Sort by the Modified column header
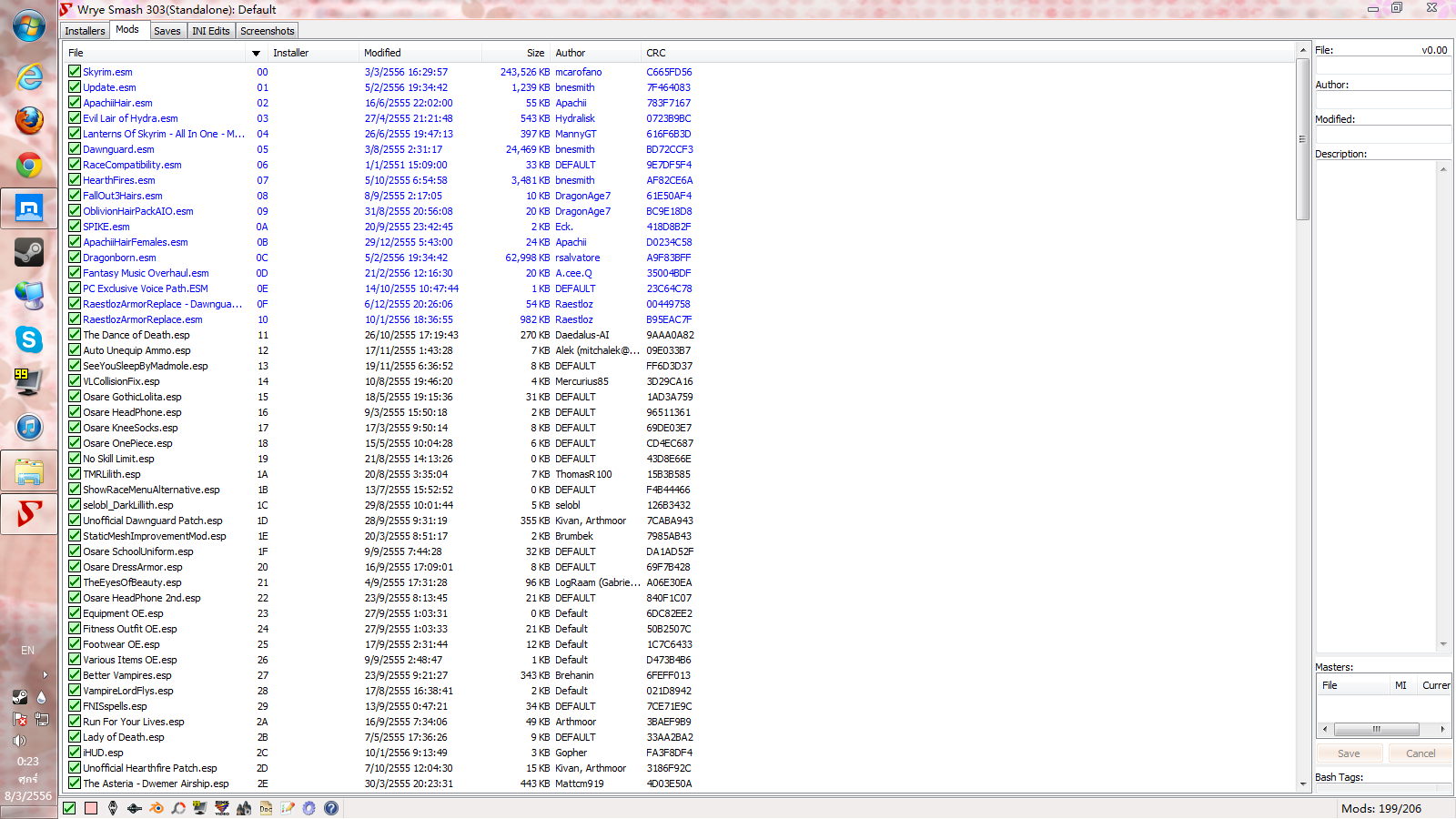The height and width of the screenshot is (819, 1456). click(420, 53)
